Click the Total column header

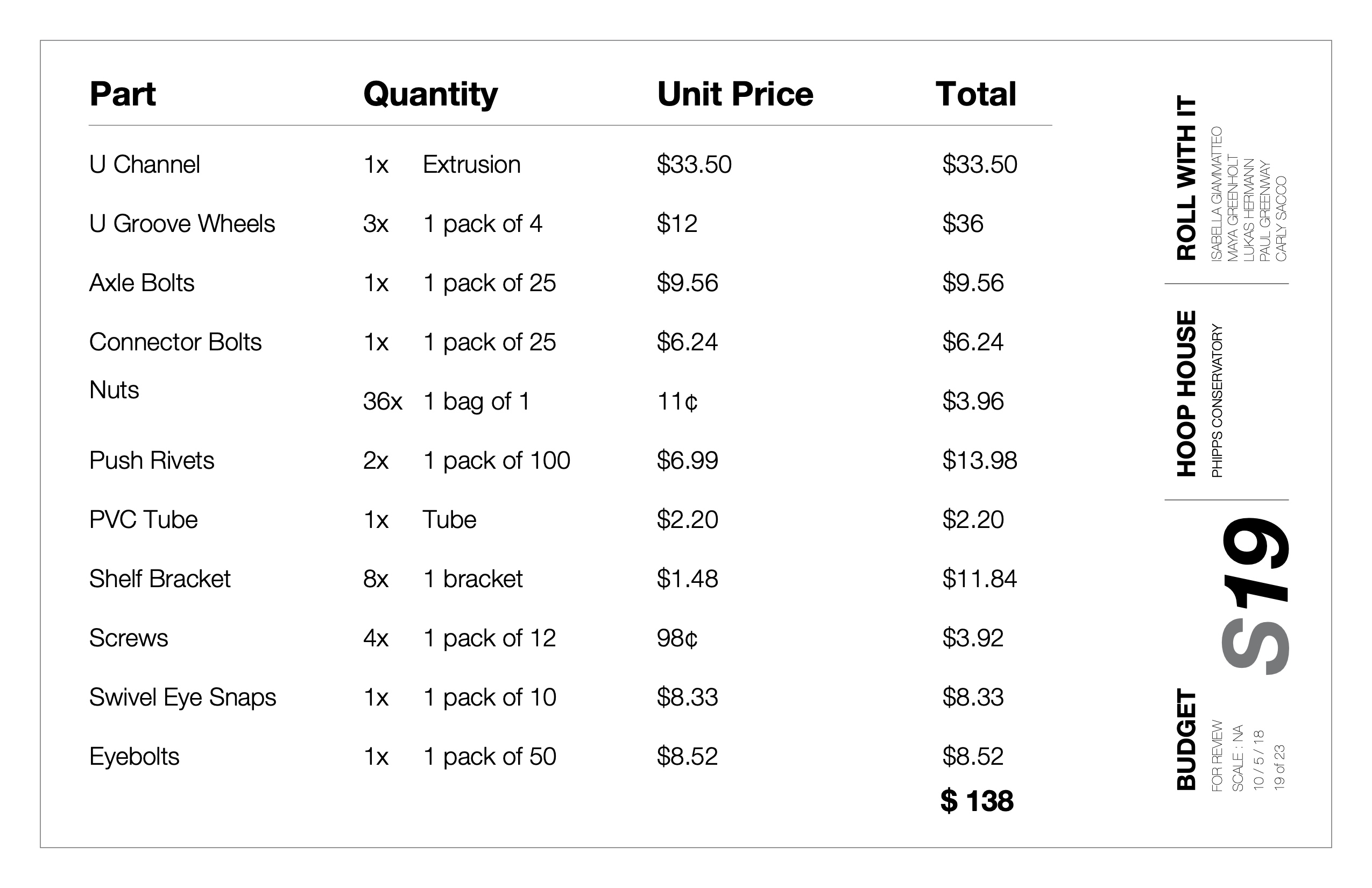pyautogui.click(x=975, y=94)
